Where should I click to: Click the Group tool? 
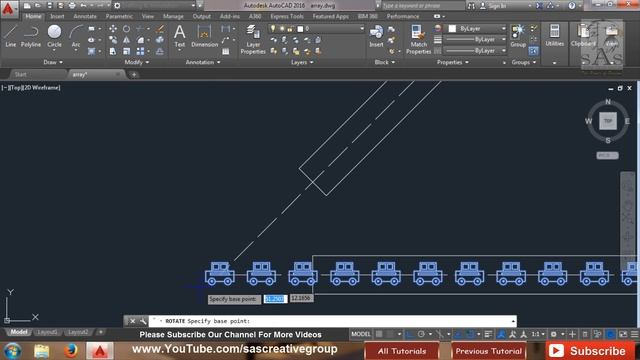(518, 36)
